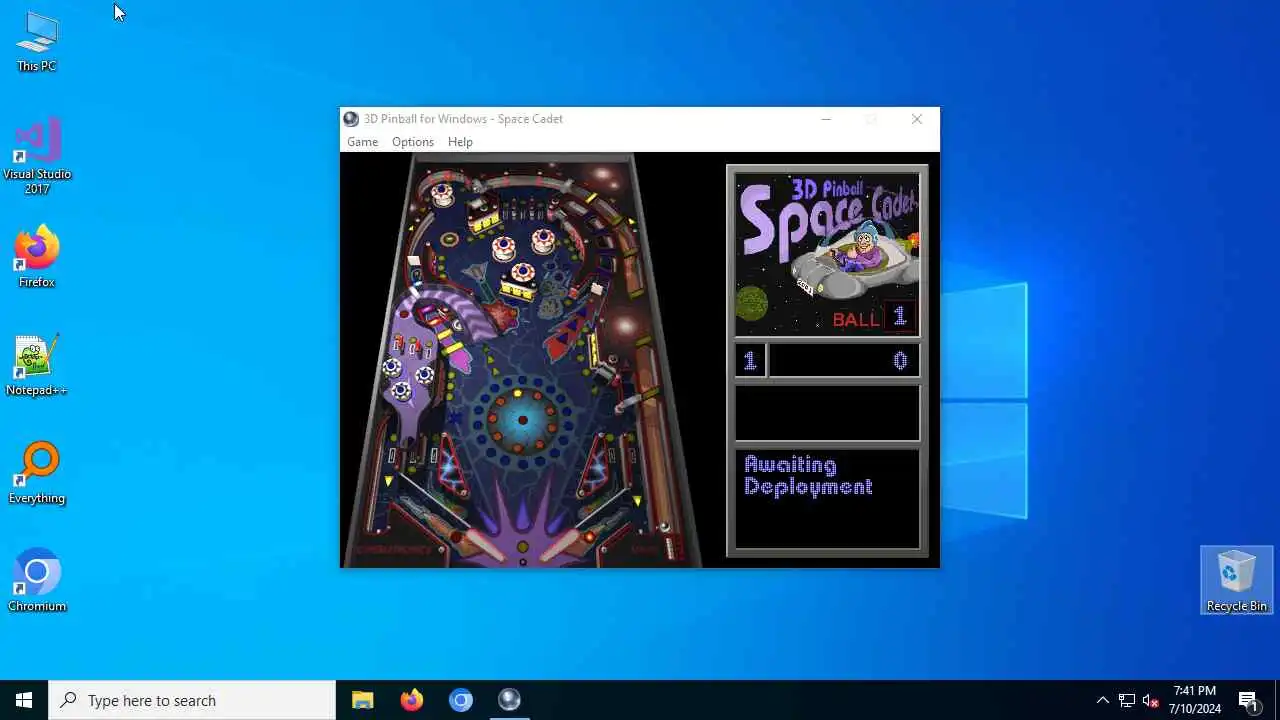Open Chromium from the taskbar

(x=461, y=700)
